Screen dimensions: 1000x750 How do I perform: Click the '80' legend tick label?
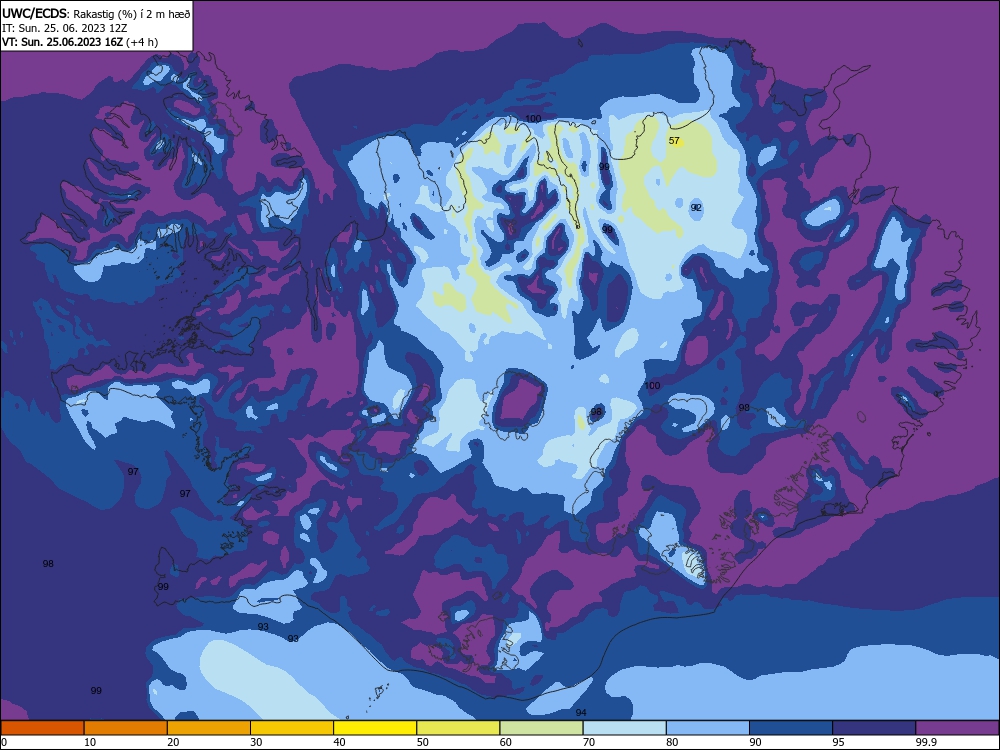pyautogui.click(x=672, y=742)
